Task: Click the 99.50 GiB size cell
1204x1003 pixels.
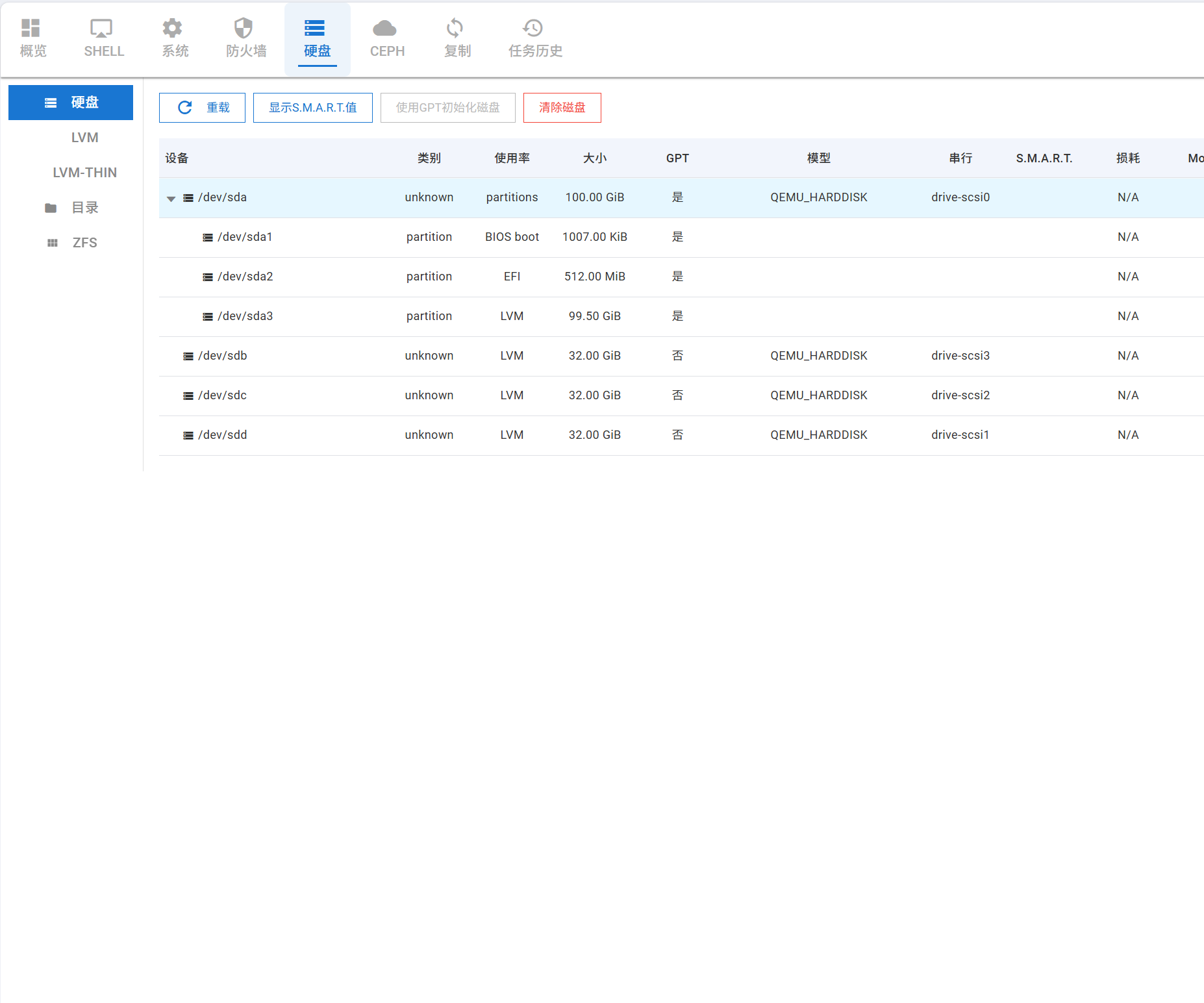Action: click(595, 316)
